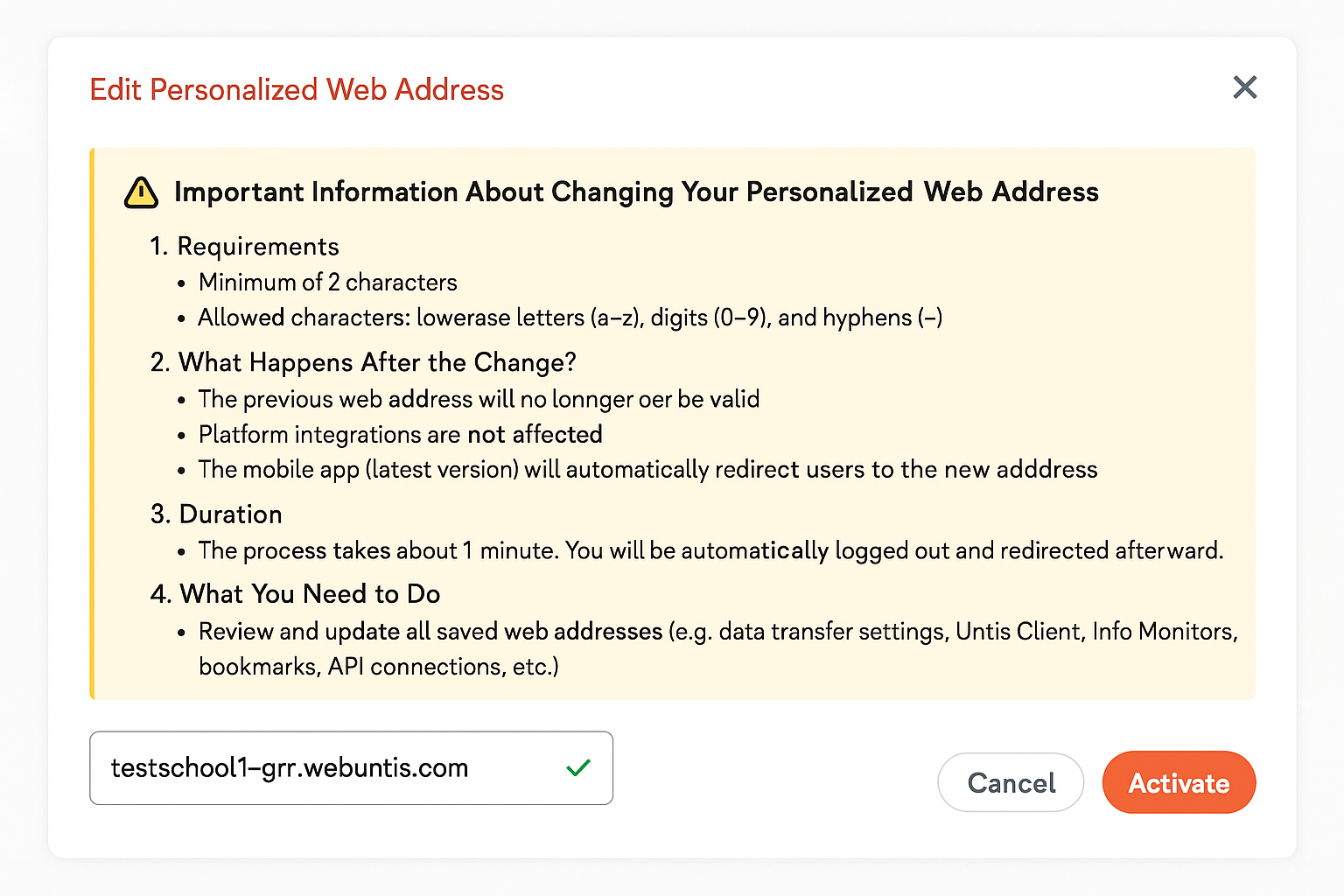Image resolution: width=1344 pixels, height=896 pixels.
Task: Select the '3. Duration' heading
Action: [x=217, y=514]
